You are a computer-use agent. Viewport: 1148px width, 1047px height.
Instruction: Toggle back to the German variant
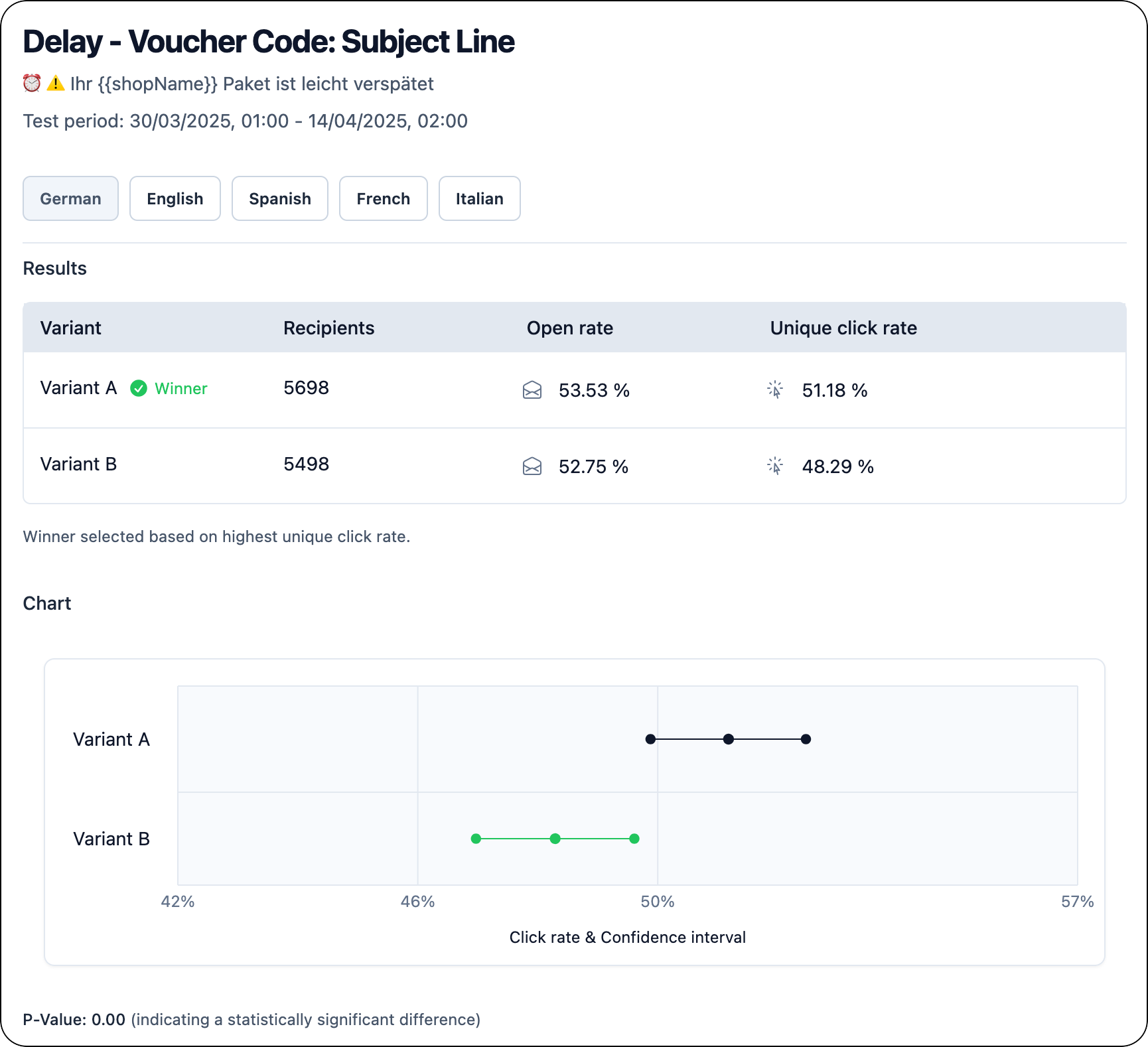pos(70,198)
